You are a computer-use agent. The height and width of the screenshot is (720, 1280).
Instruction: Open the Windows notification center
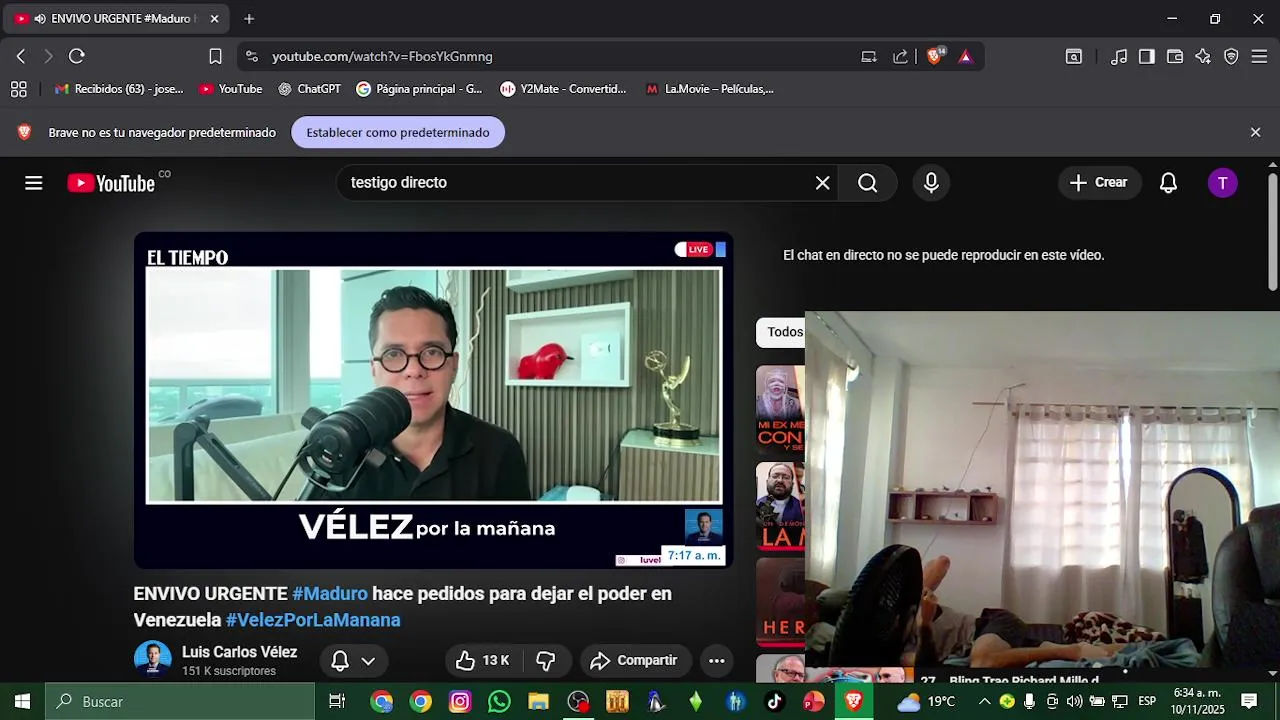[x=1249, y=702]
